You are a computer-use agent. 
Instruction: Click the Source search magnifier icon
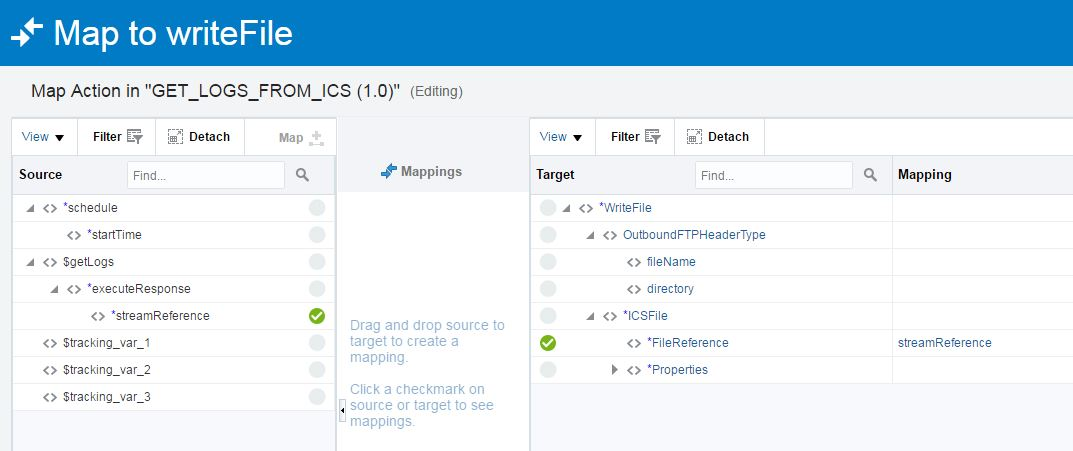point(303,175)
